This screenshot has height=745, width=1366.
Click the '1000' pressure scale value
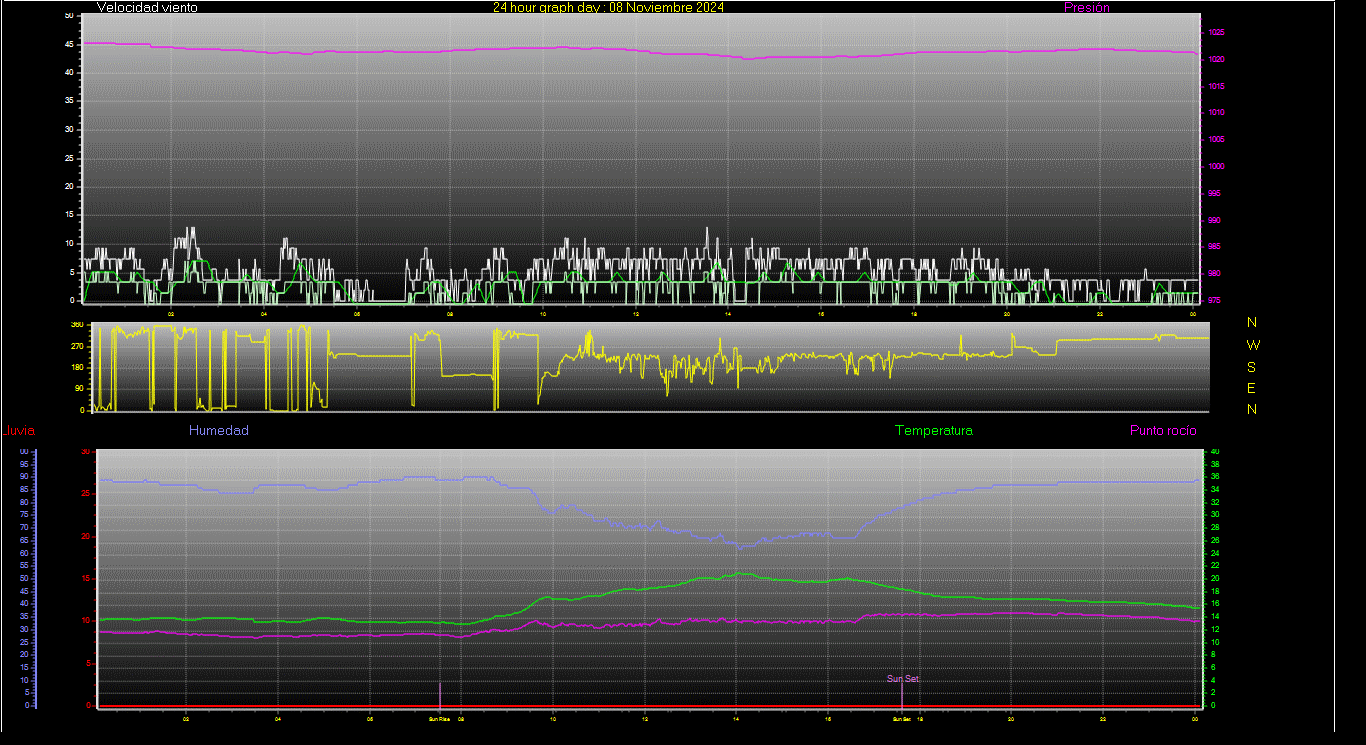tap(1216, 167)
